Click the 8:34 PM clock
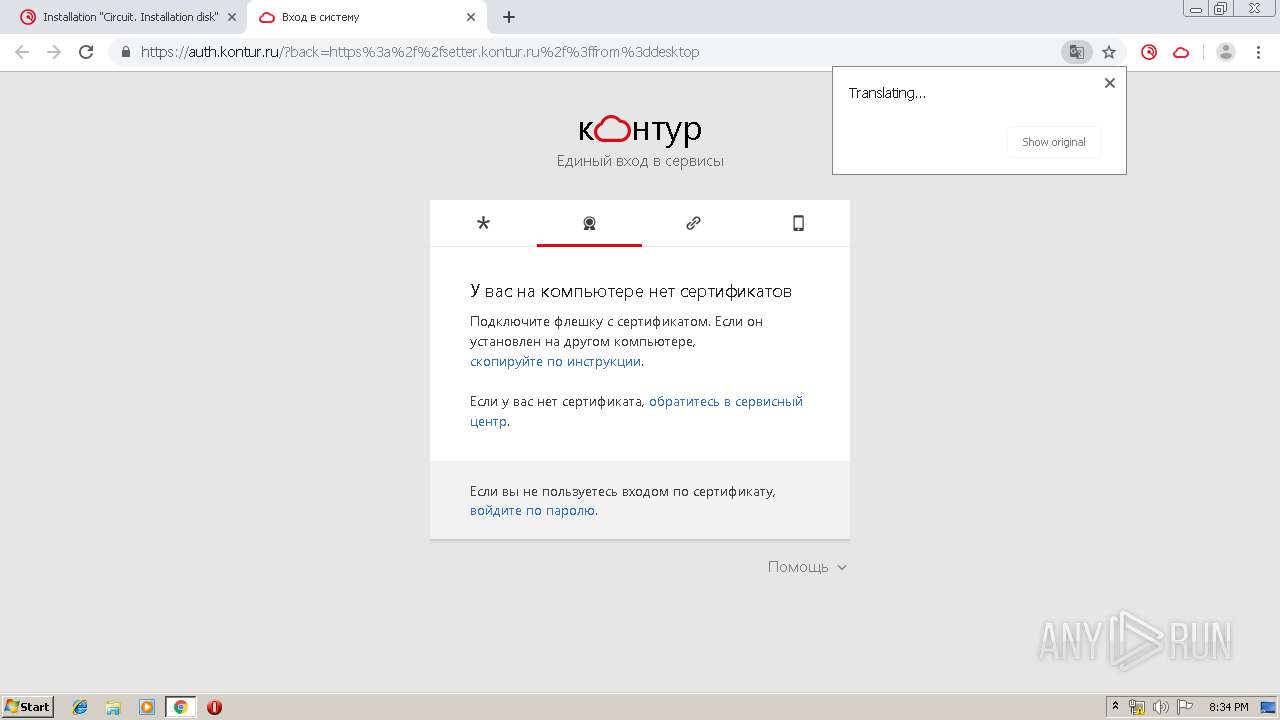The image size is (1280, 720). 1228,707
